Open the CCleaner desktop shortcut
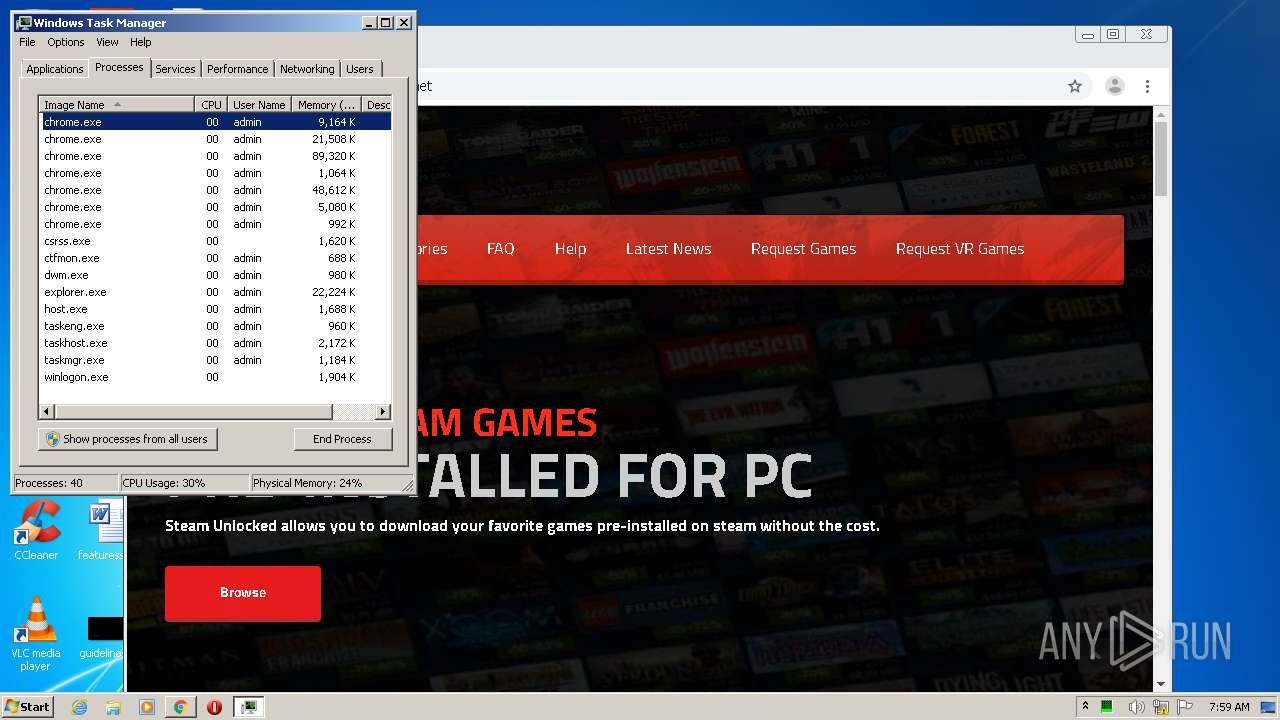The height and width of the screenshot is (720, 1280). [36, 530]
